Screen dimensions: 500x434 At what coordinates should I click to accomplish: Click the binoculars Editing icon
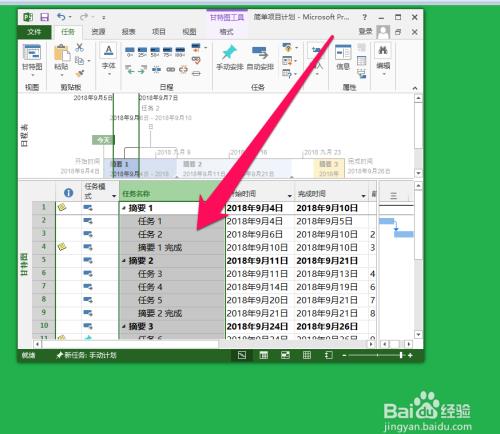coord(383,57)
